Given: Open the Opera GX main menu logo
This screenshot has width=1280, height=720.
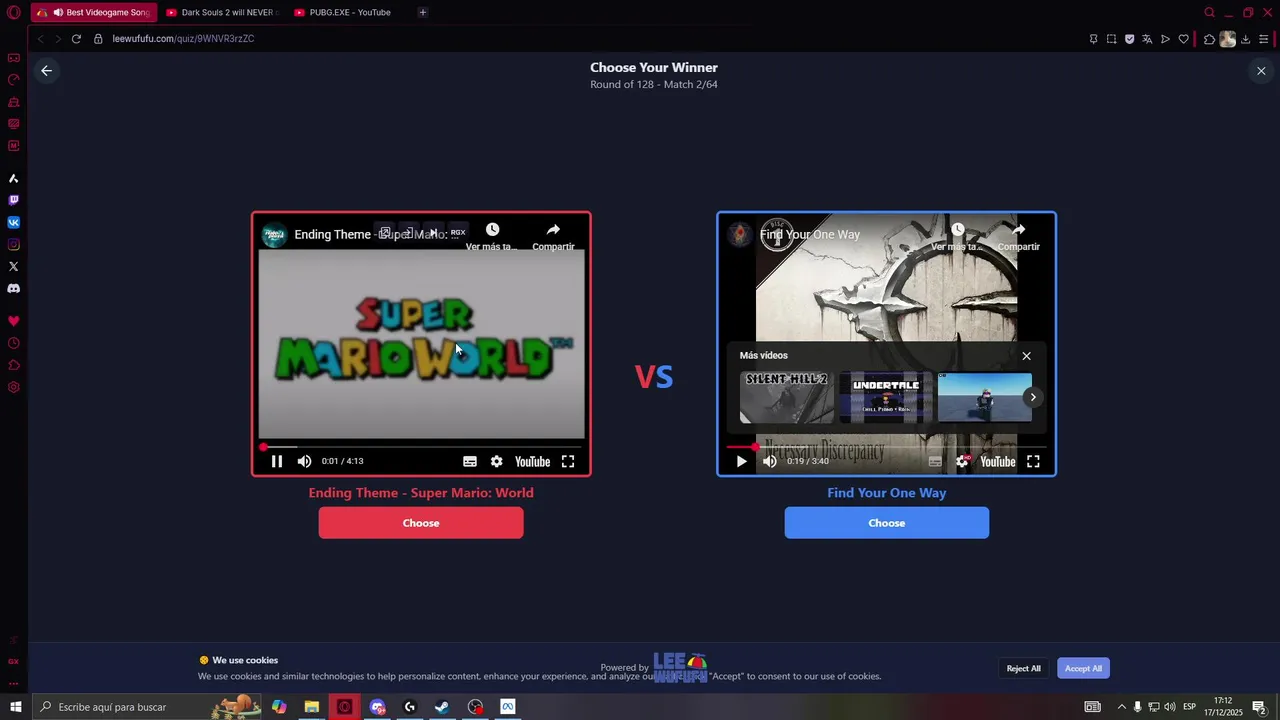Looking at the screenshot, I should click(x=13, y=13).
